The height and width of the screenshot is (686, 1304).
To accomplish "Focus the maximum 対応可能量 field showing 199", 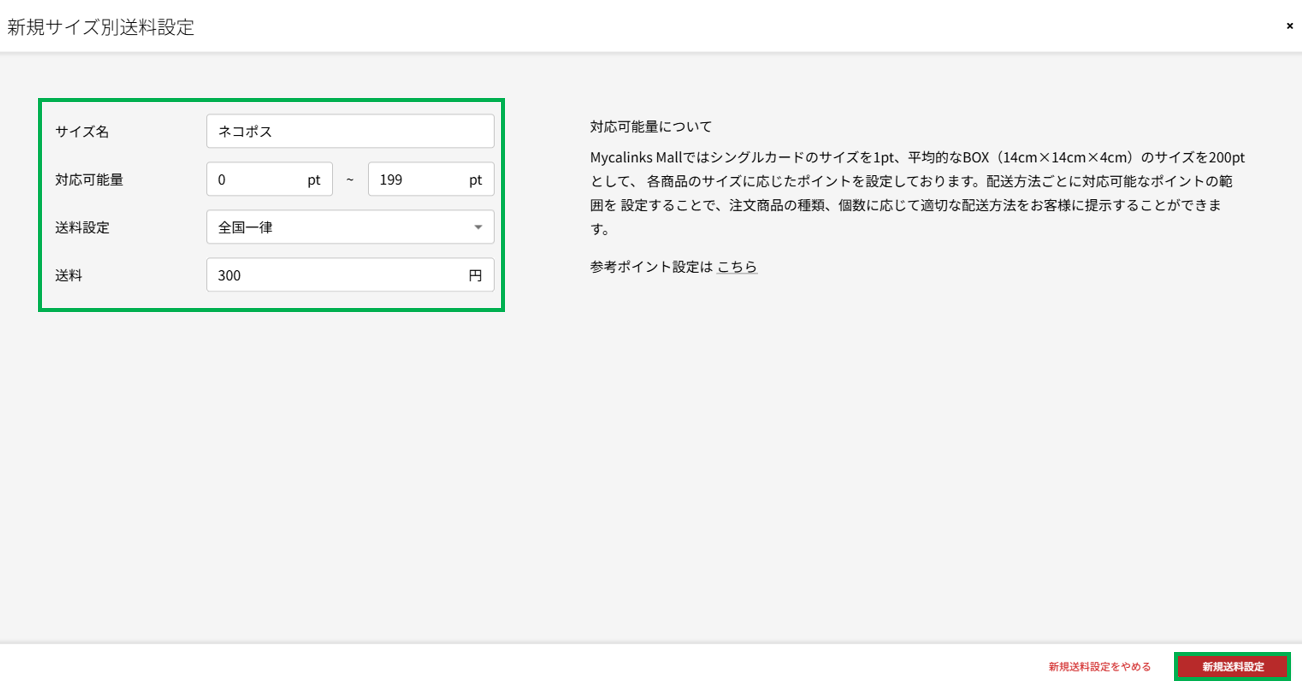I will [418, 180].
